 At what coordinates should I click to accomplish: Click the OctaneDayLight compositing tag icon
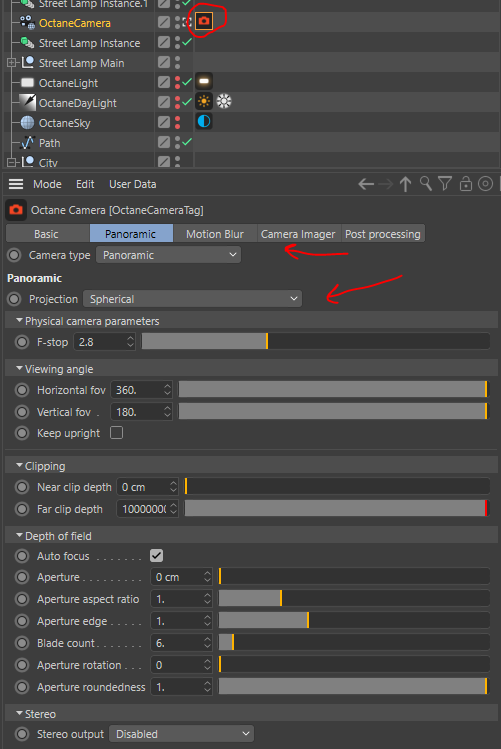224,101
